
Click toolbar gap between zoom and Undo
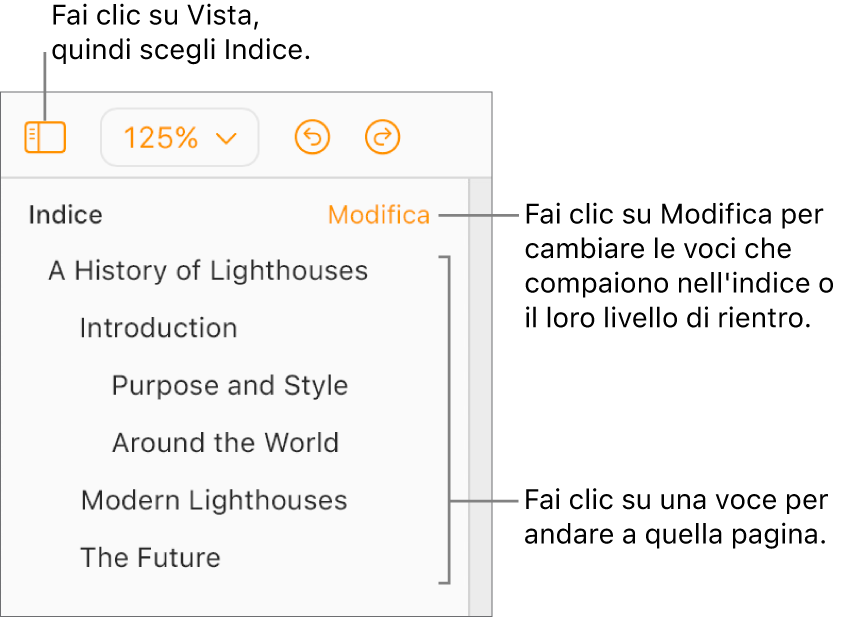click(277, 138)
